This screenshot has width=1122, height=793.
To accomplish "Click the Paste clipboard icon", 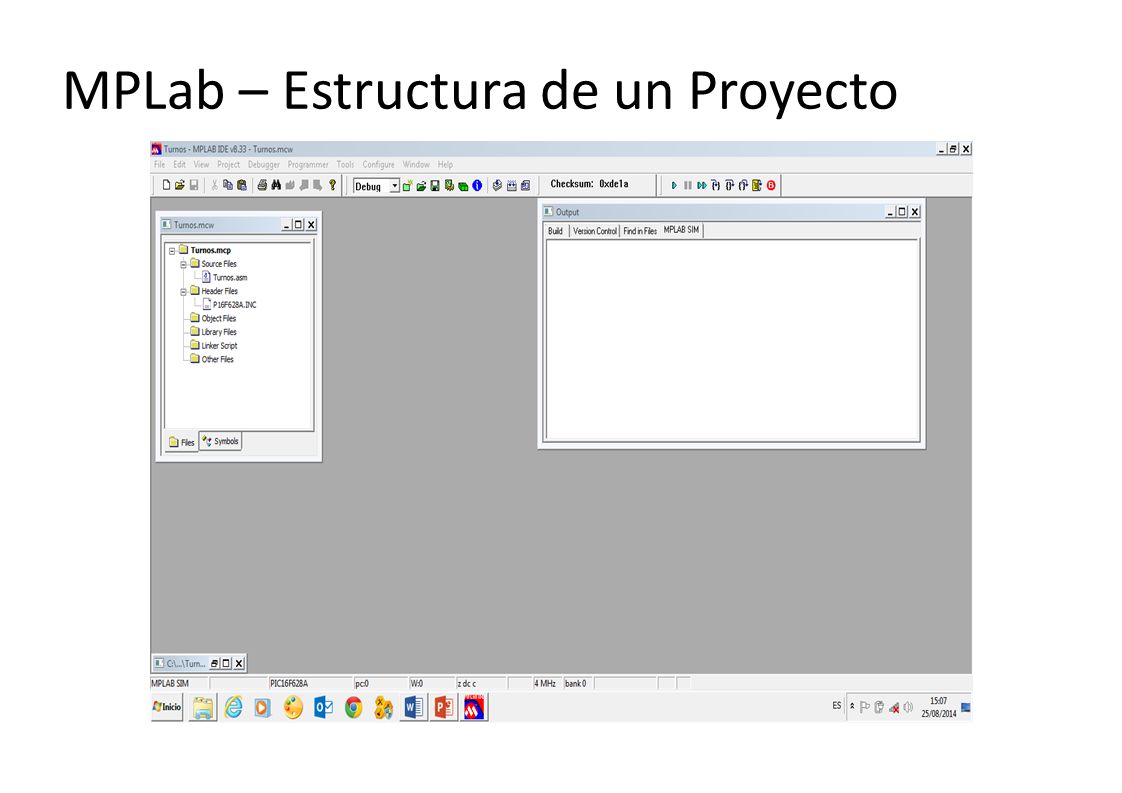I will [x=242, y=185].
